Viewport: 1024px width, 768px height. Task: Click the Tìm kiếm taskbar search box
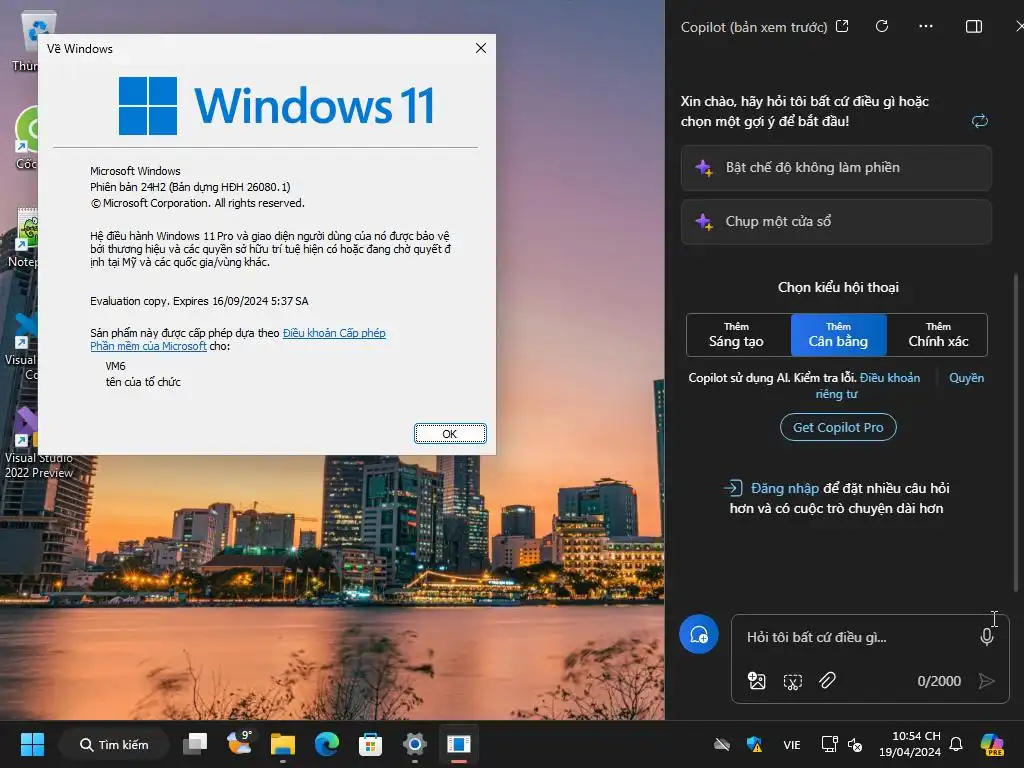(114, 744)
